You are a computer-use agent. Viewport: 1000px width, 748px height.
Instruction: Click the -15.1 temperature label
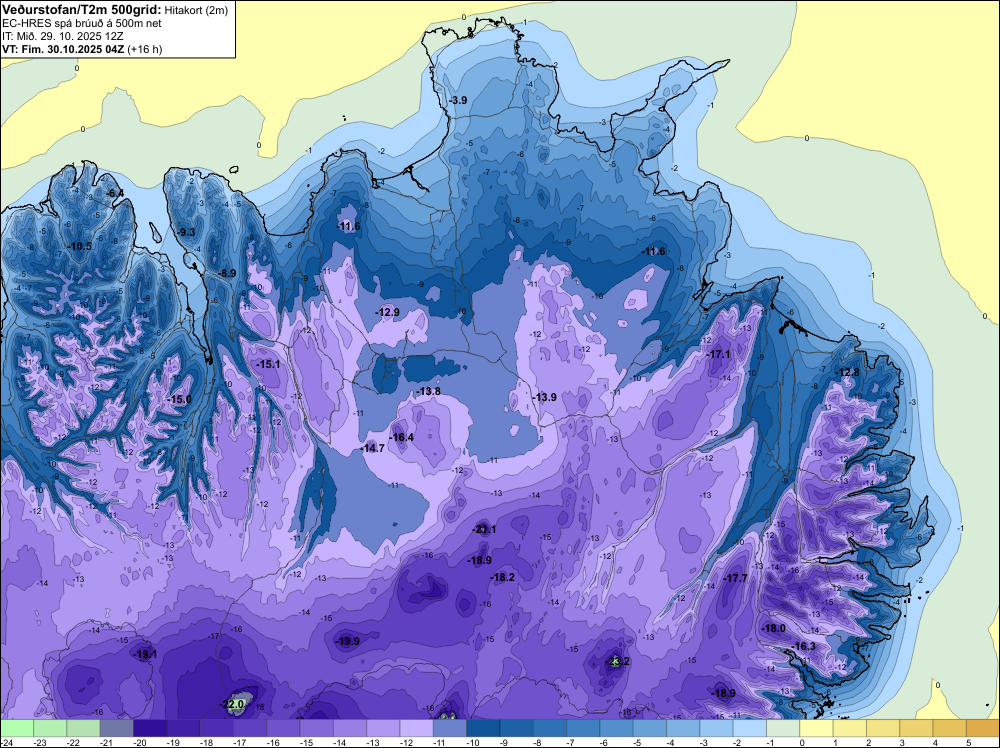[x=267, y=364]
